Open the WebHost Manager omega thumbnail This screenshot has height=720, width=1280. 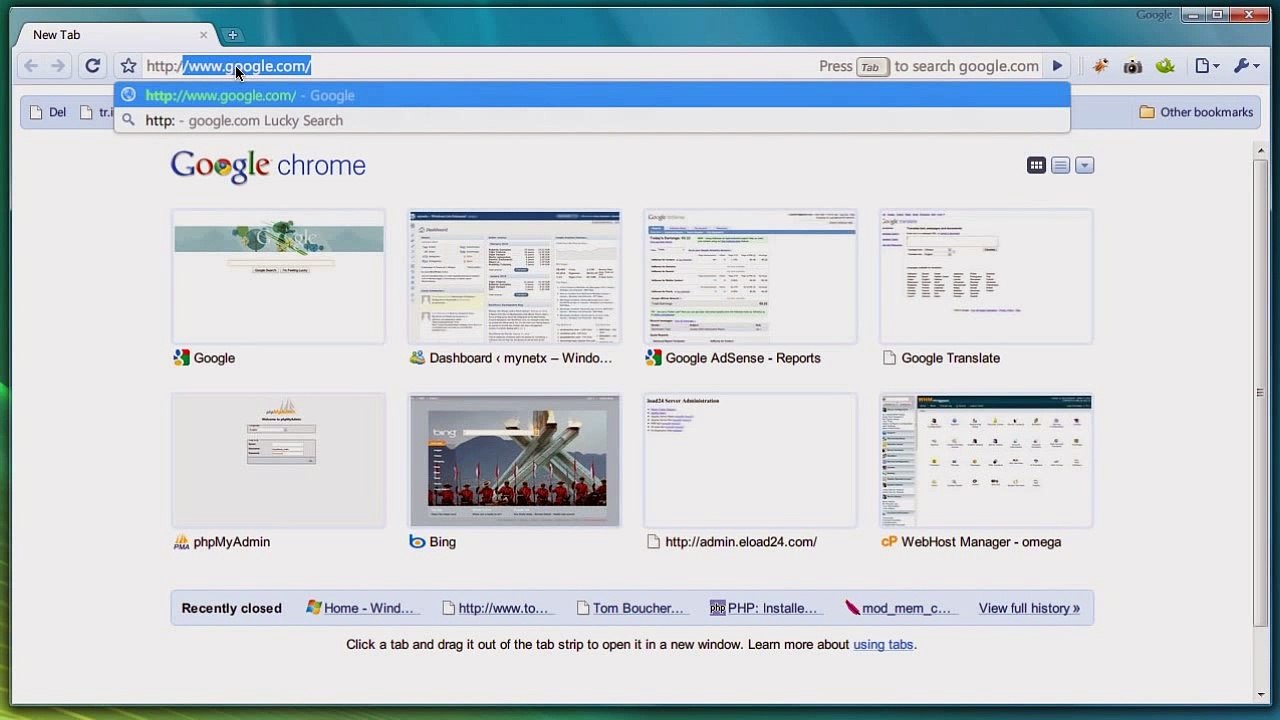click(986, 460)
